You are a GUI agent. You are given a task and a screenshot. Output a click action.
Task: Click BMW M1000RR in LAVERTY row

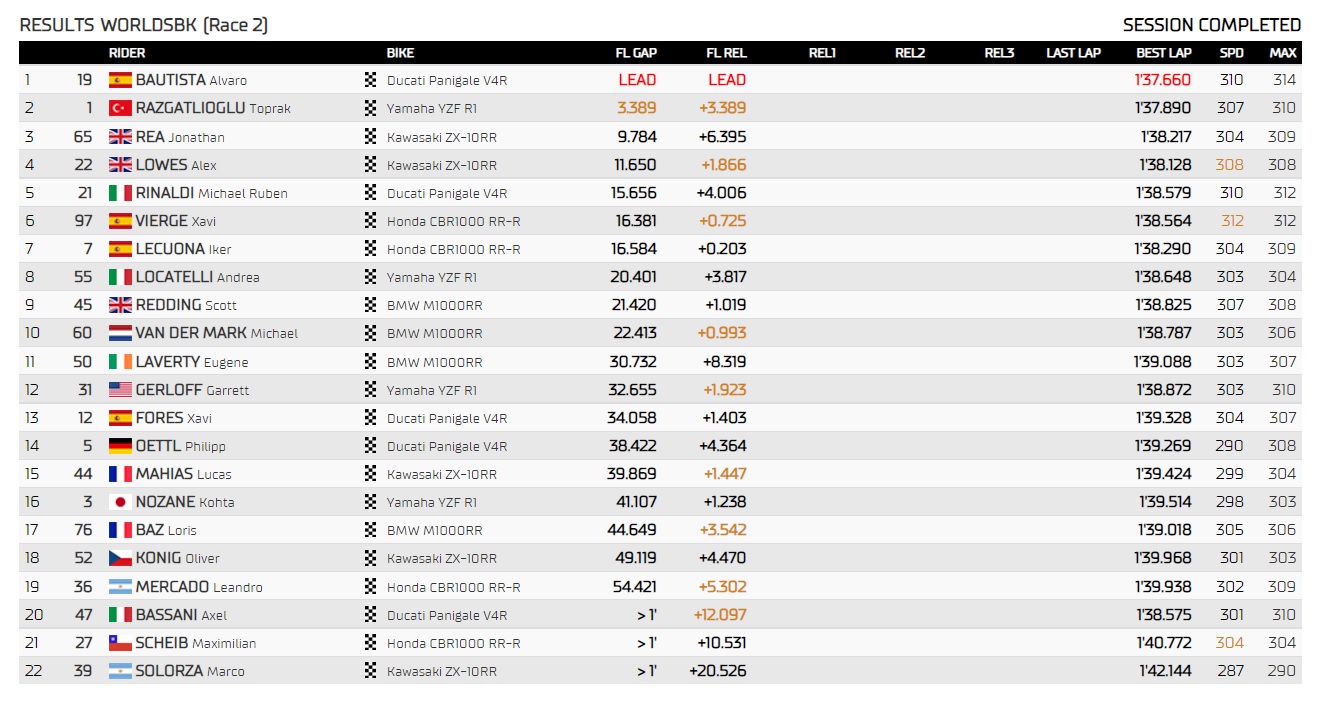[x=435, y=362]
